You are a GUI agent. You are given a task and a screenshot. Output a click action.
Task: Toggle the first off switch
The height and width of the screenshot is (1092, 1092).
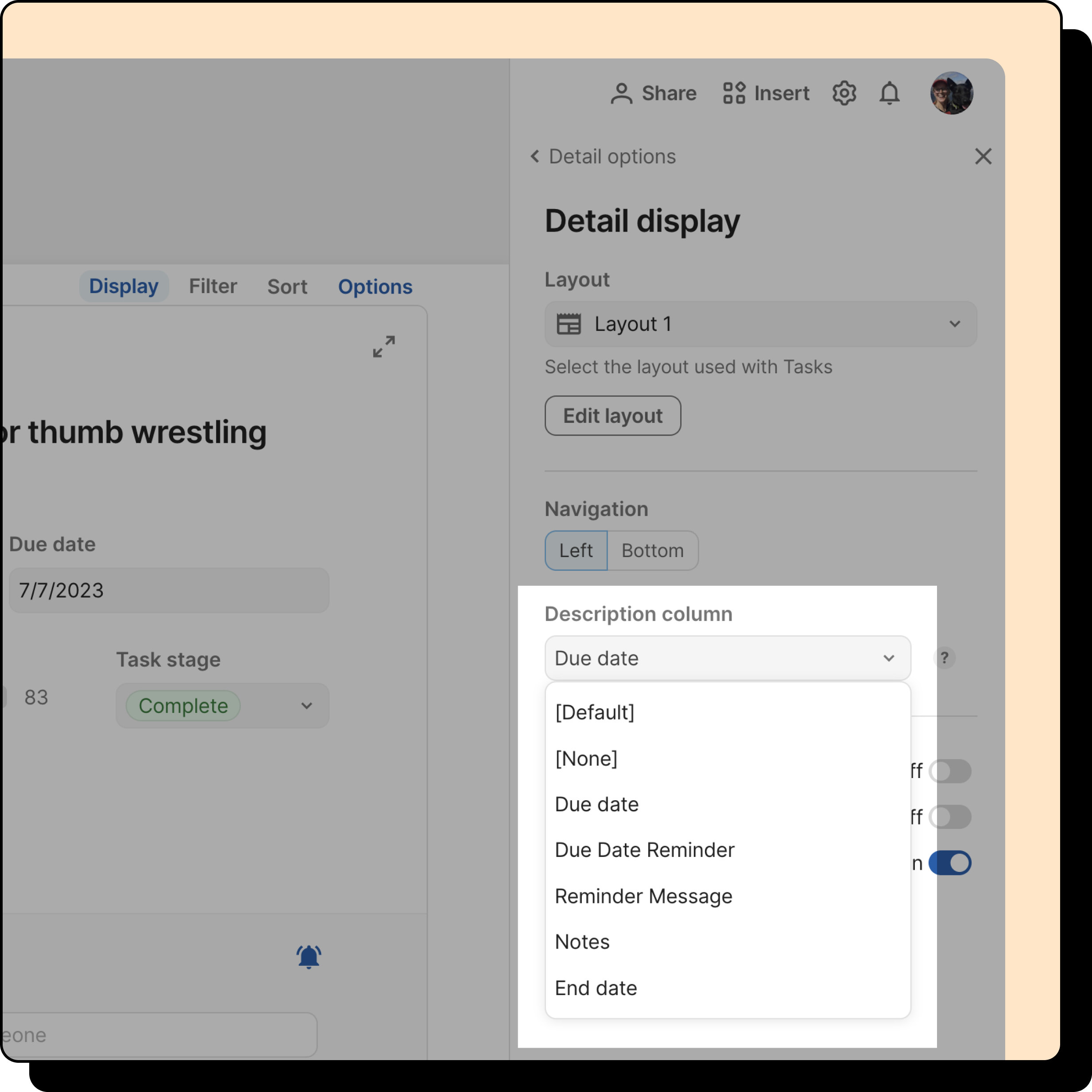point(949,771)
